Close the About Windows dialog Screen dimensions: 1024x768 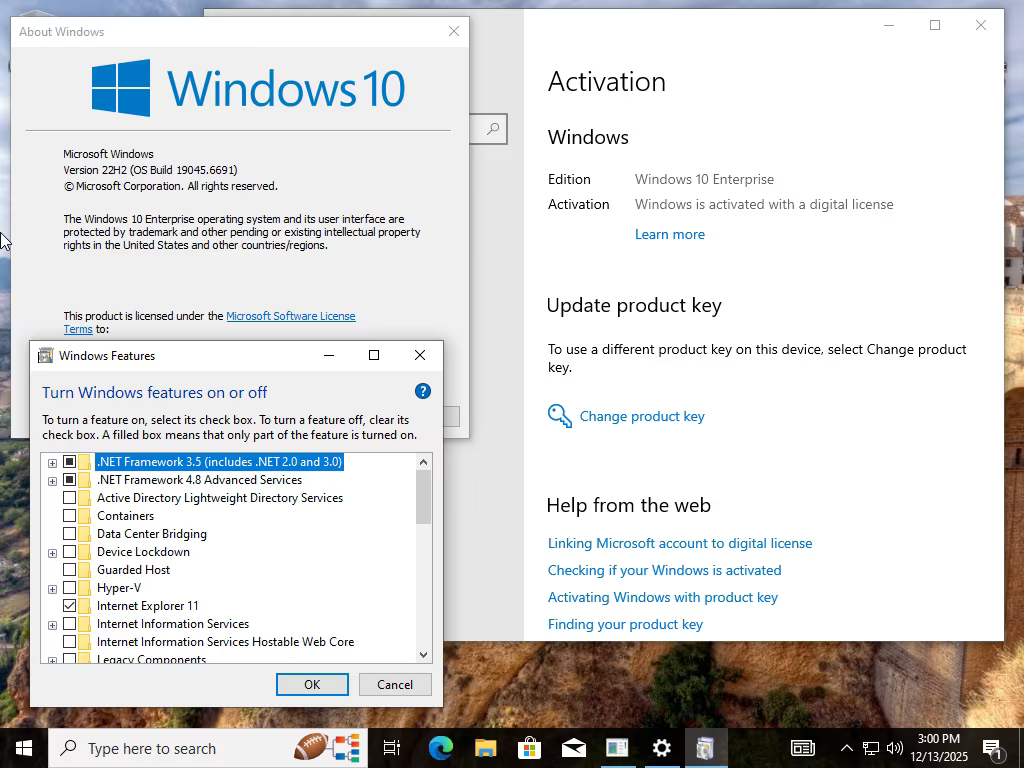(x=454, y=31)
